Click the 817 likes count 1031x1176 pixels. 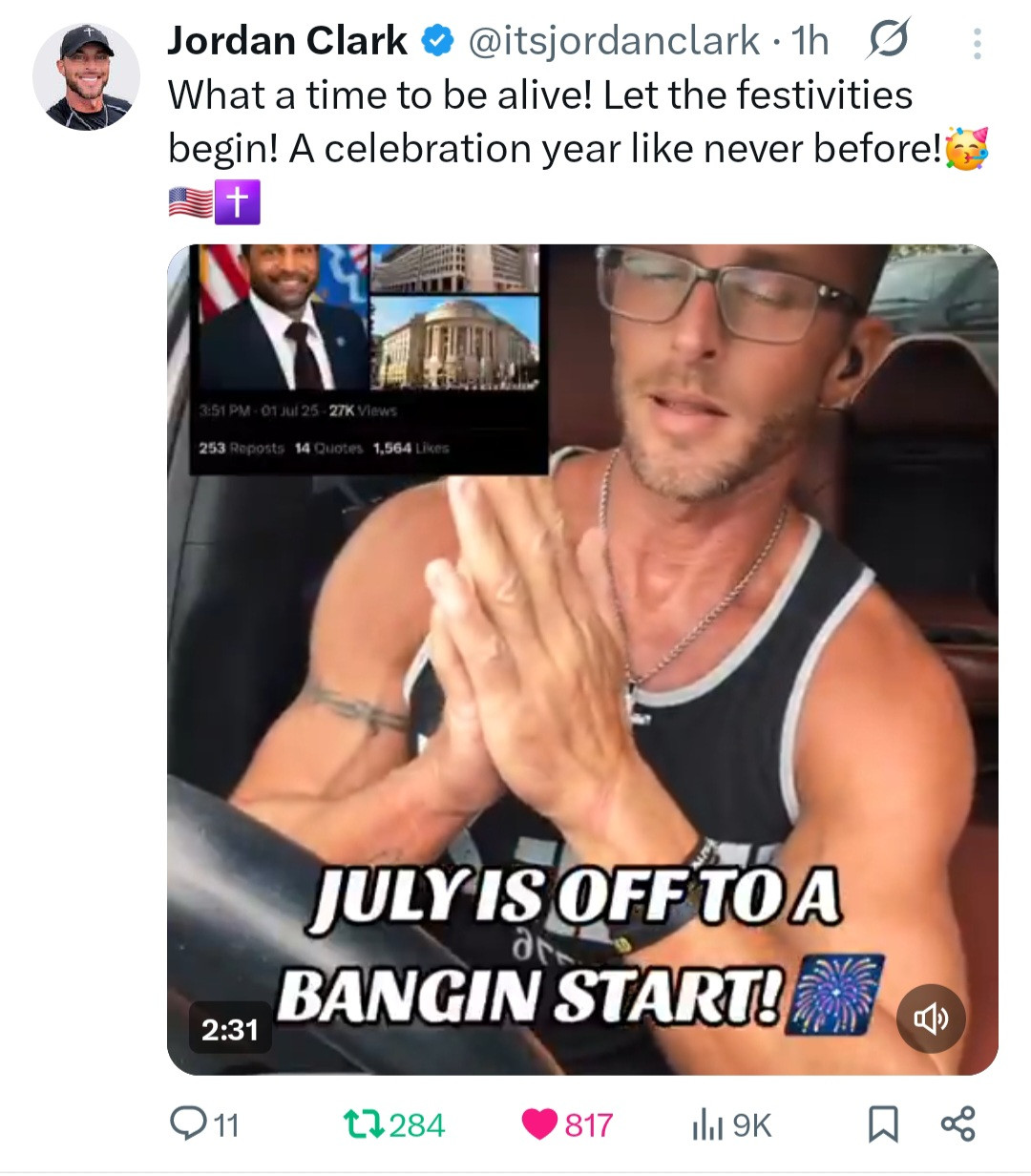coord(588,1125)
